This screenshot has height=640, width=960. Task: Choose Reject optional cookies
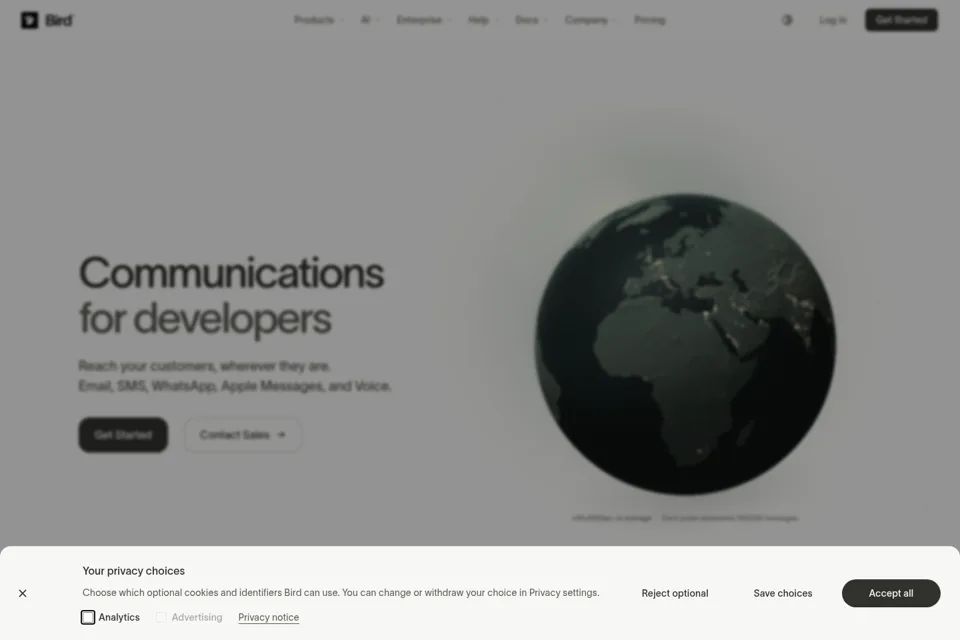pos(675,593)
